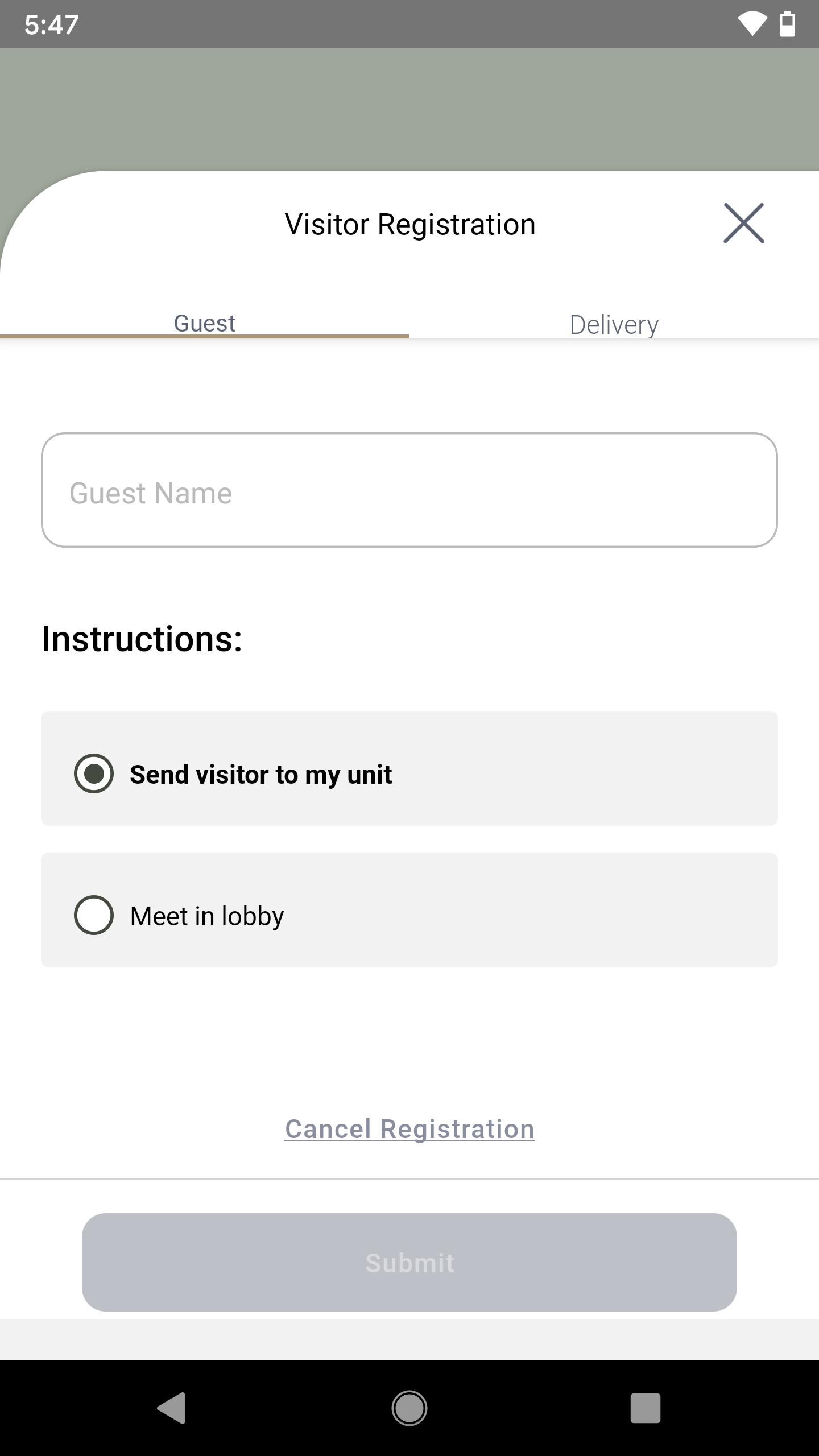The width and height of the screenshot is (819, 1456).
Task: Click the Cancel Registration link
Action: point(409,1129)
